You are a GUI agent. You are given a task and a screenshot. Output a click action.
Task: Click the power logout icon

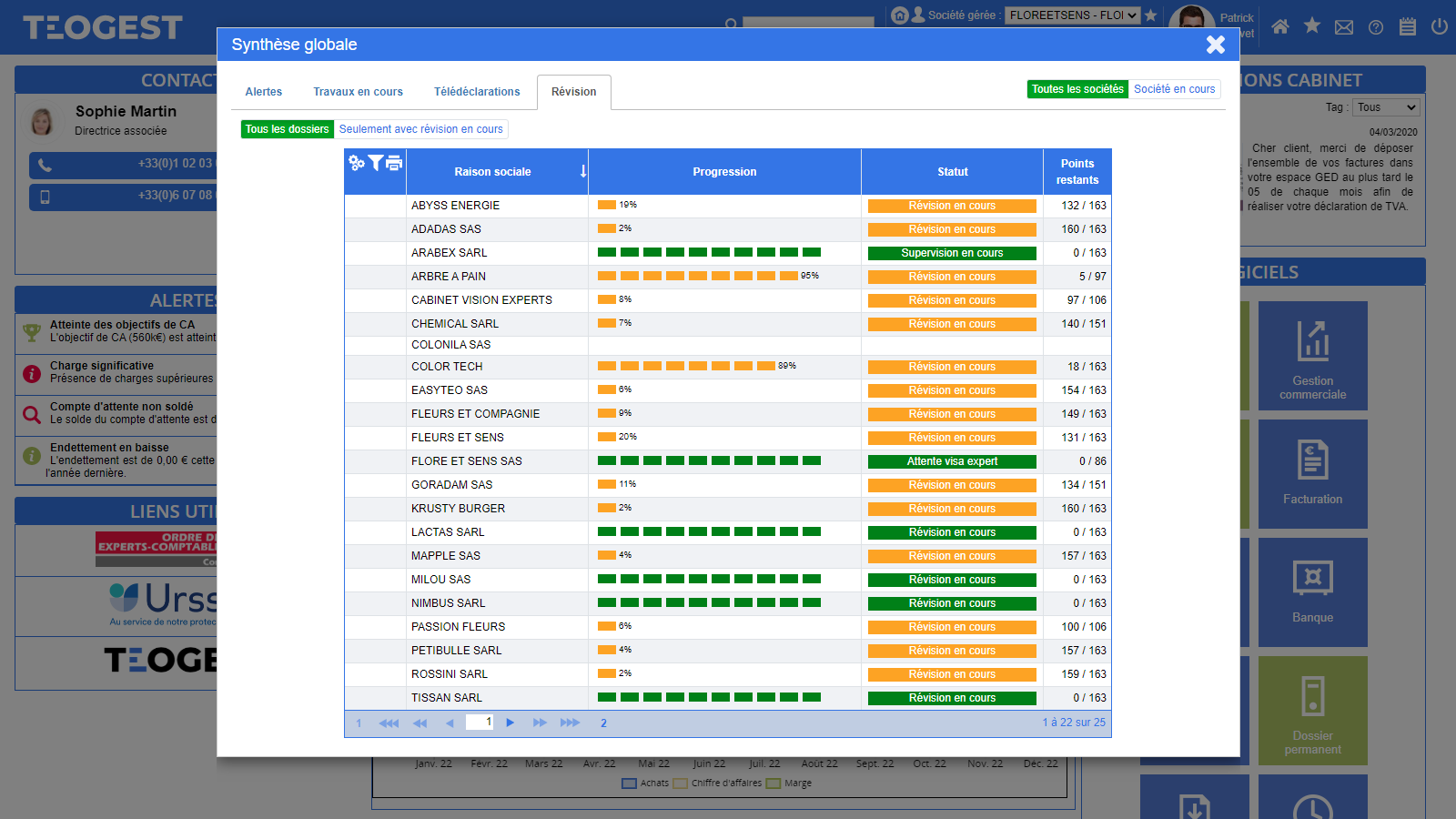coord(1440,26)
